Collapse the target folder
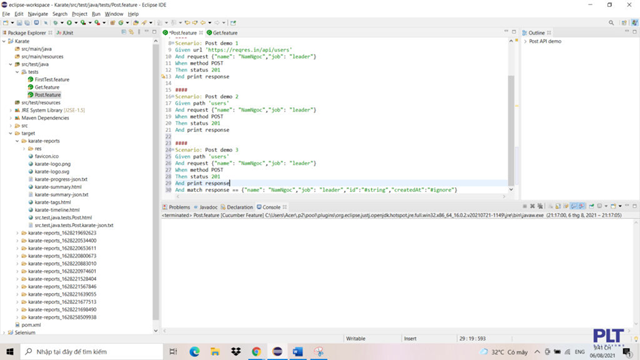The height and width of the screenshot is (360, 640). click(x=11, y=133)
